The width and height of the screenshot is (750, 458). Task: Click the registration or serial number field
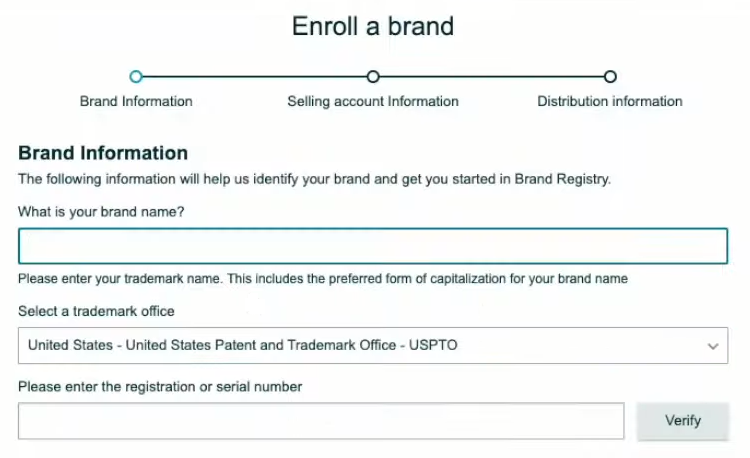coord(321,421)
